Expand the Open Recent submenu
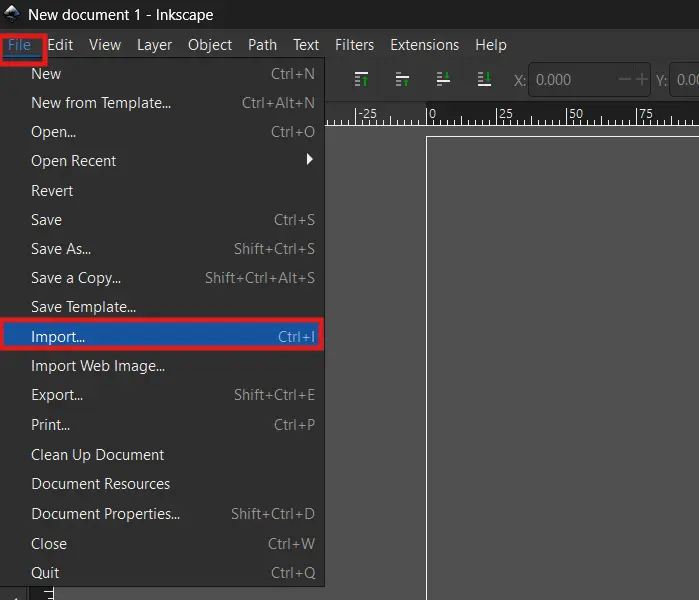699x600 pixels. (162, 160)
